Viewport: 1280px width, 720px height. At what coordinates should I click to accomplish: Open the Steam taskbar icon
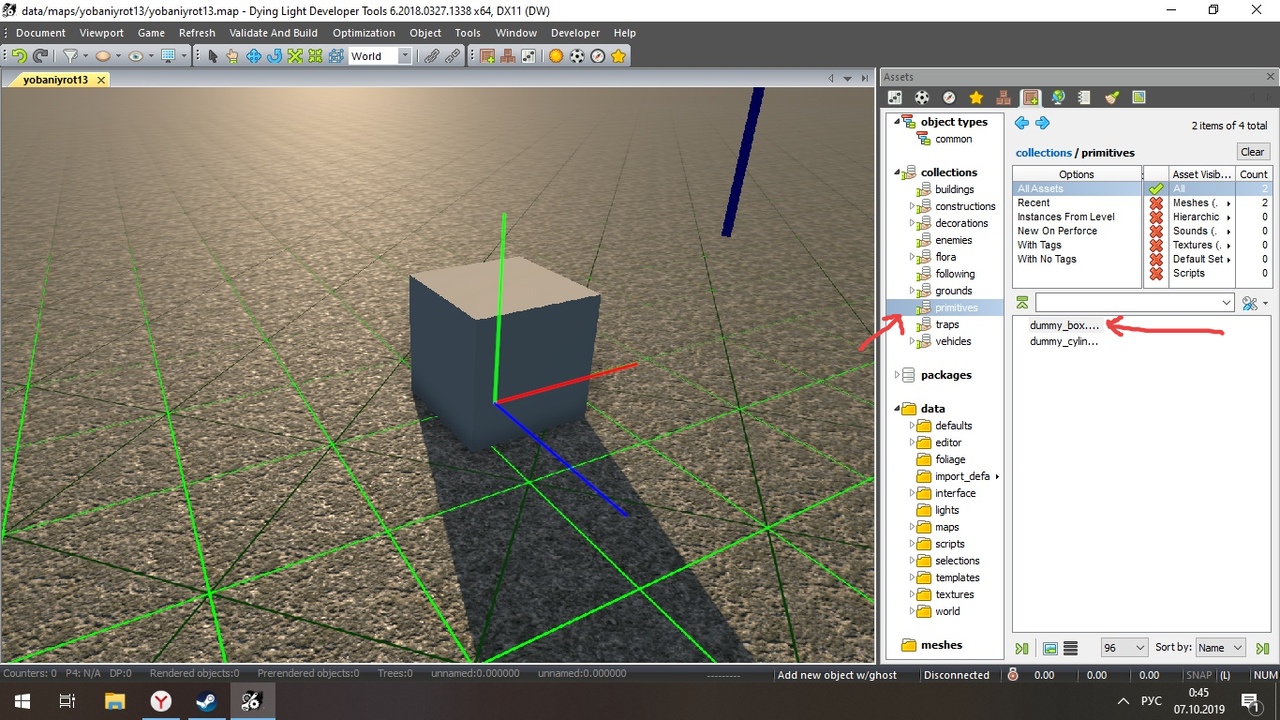pos(205,702)
